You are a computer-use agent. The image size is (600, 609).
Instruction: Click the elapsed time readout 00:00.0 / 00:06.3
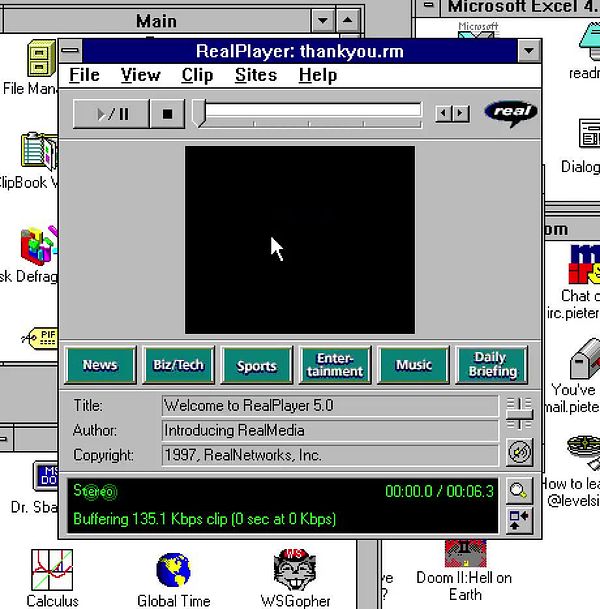[439, 492]
